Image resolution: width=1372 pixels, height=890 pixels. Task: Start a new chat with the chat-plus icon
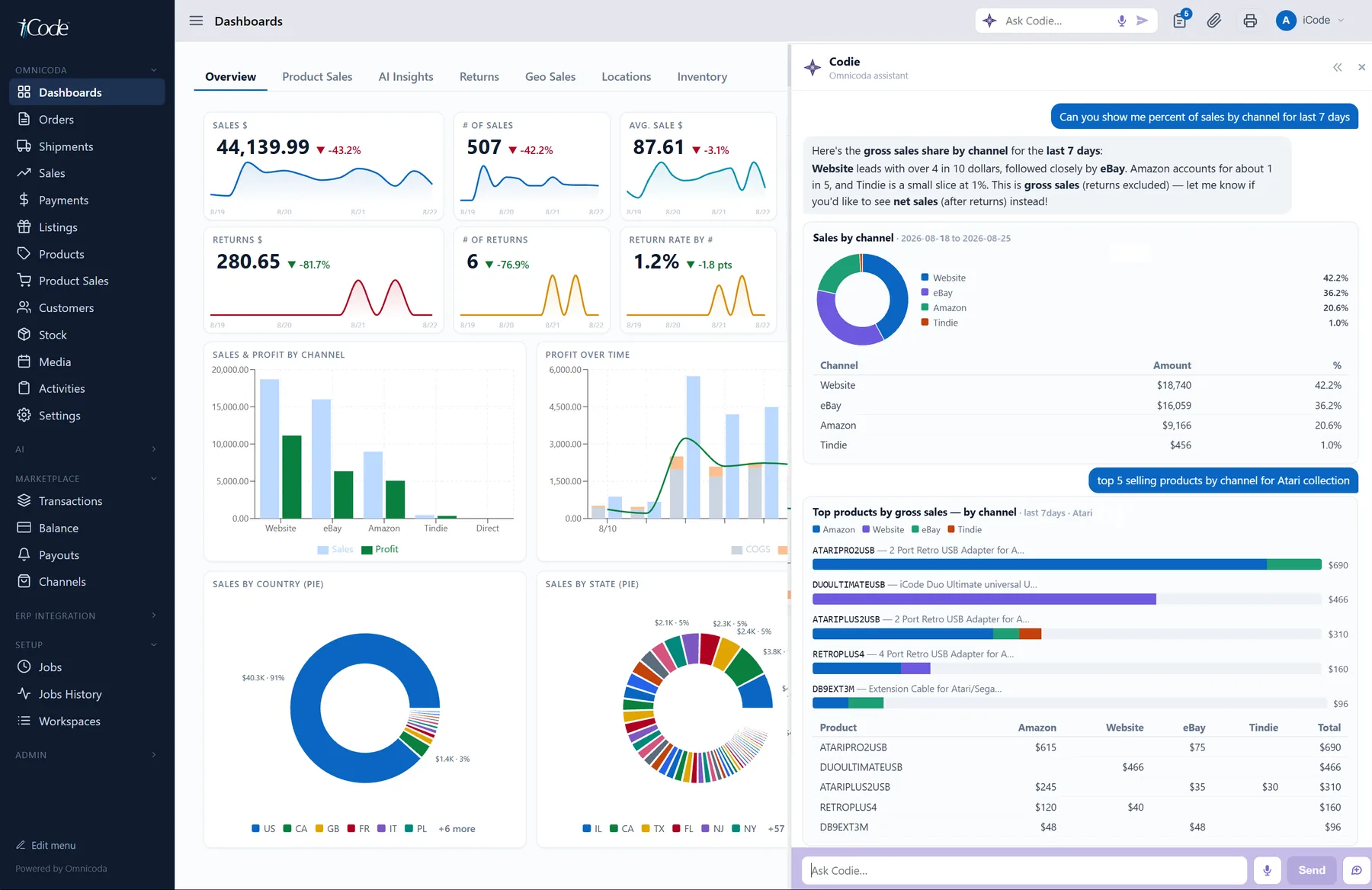click(x=1357, y=870)
